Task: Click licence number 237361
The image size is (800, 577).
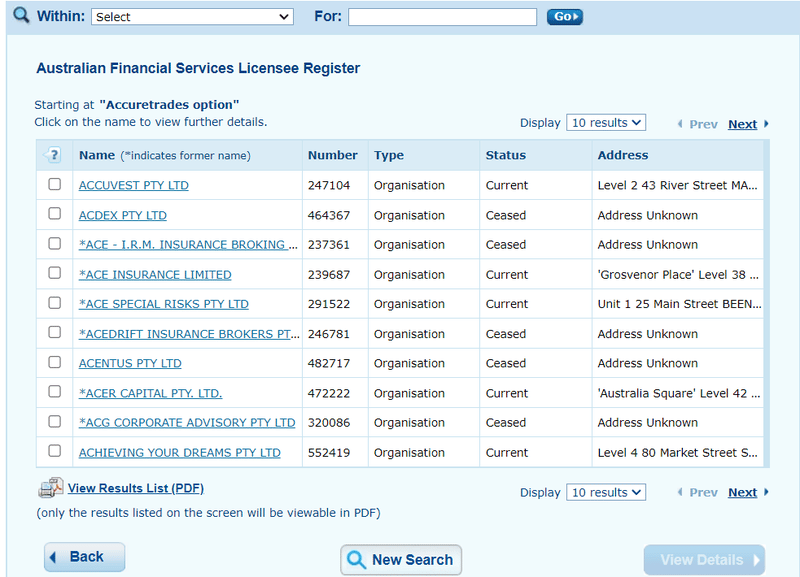Action: pyautogui.click(x=329, y=244)
